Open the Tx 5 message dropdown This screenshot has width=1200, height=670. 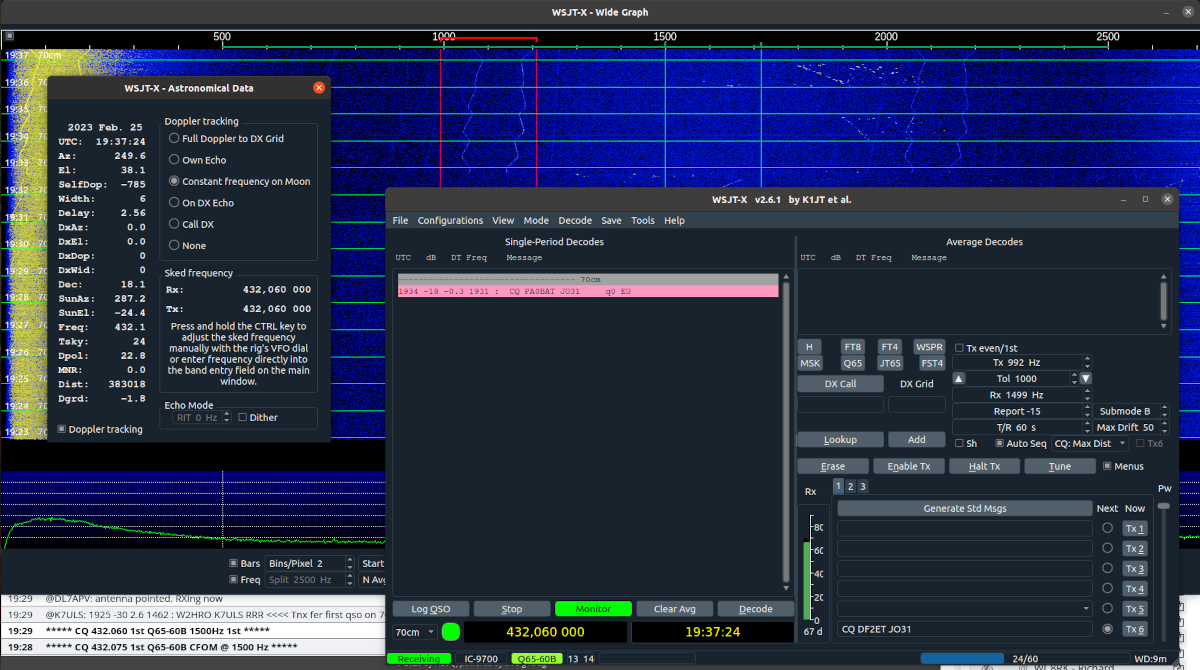[x=1086, y=608]
